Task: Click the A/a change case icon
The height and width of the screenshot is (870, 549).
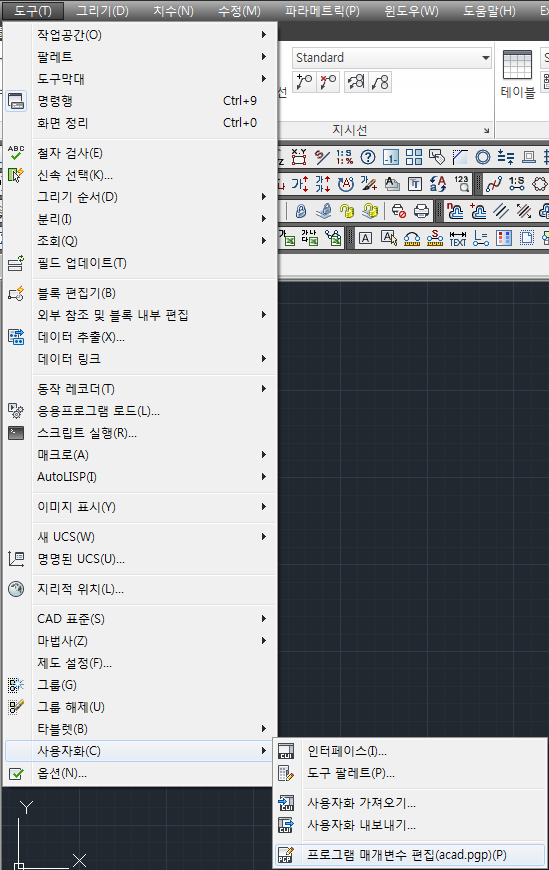Action: pos(438,184)
